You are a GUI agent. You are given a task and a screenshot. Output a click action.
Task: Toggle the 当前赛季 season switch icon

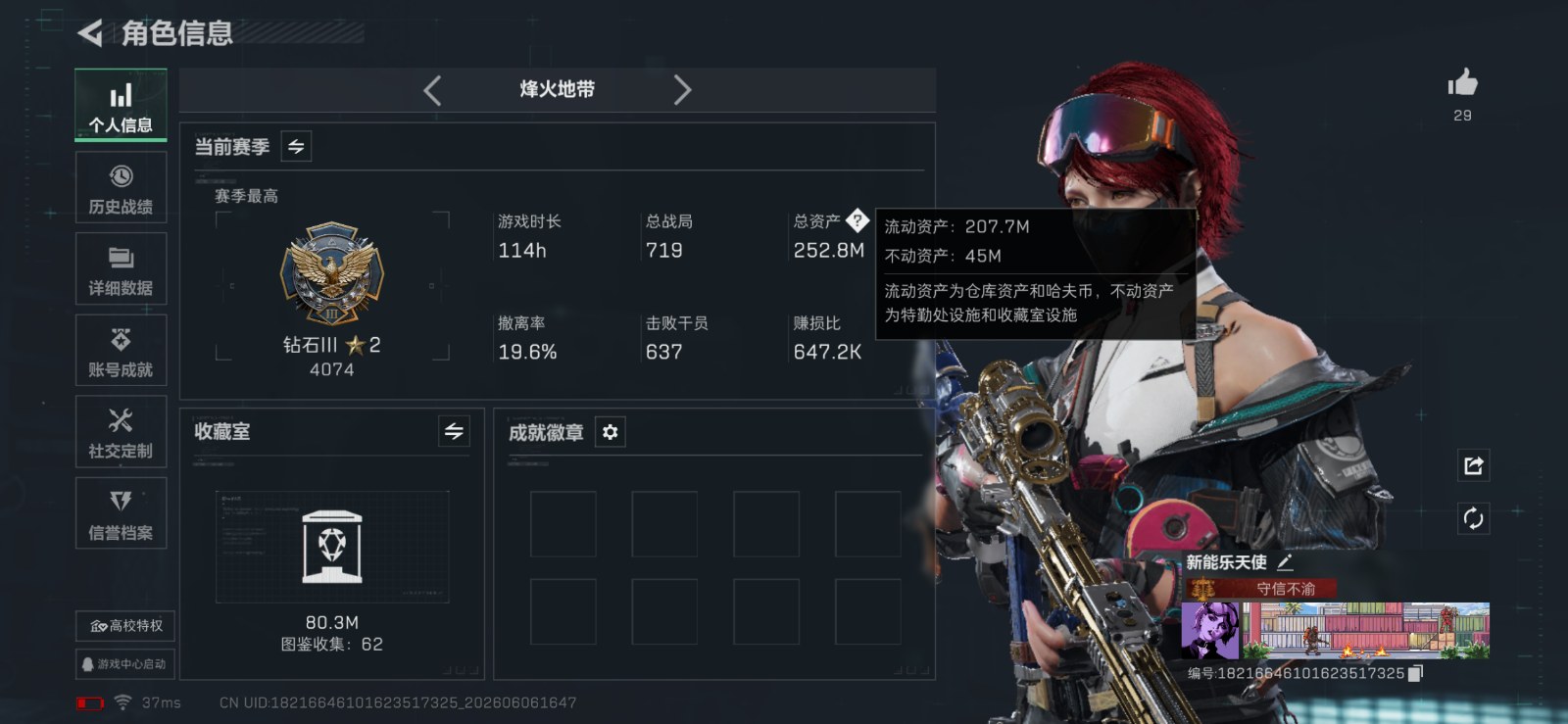tap(296, 147)
